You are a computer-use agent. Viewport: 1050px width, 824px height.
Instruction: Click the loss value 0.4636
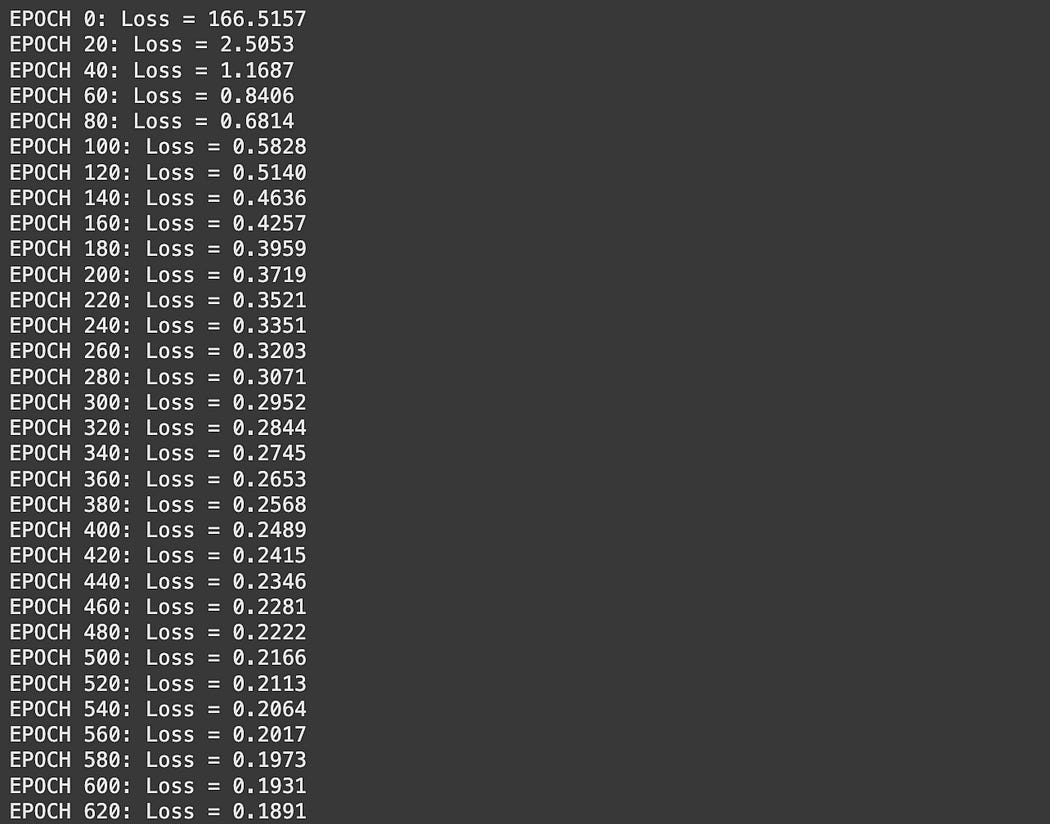pos(270,198)
